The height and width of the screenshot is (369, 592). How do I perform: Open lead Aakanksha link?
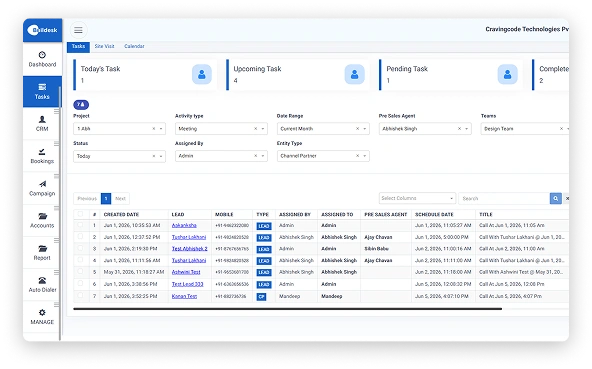[x=184, y=225]
